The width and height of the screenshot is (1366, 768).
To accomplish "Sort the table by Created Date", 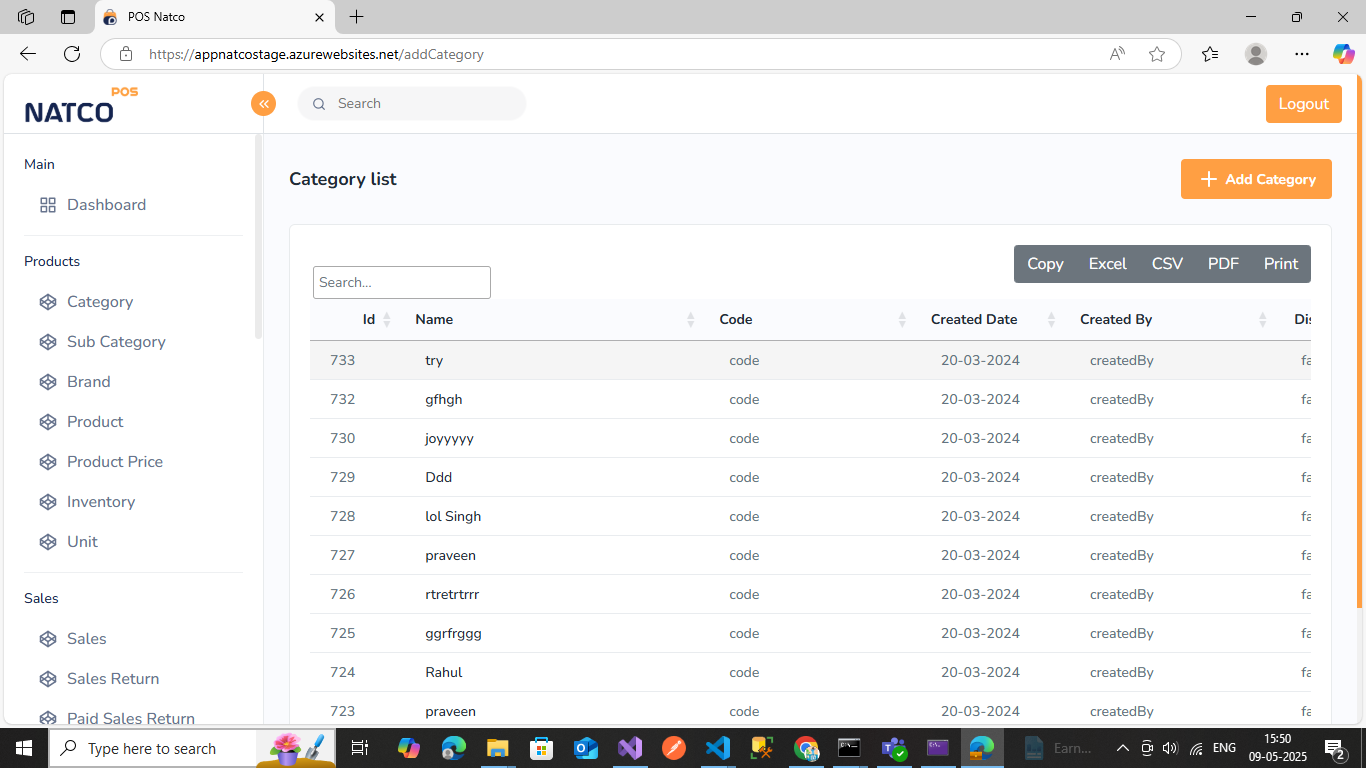I will (x=974, y=320).
